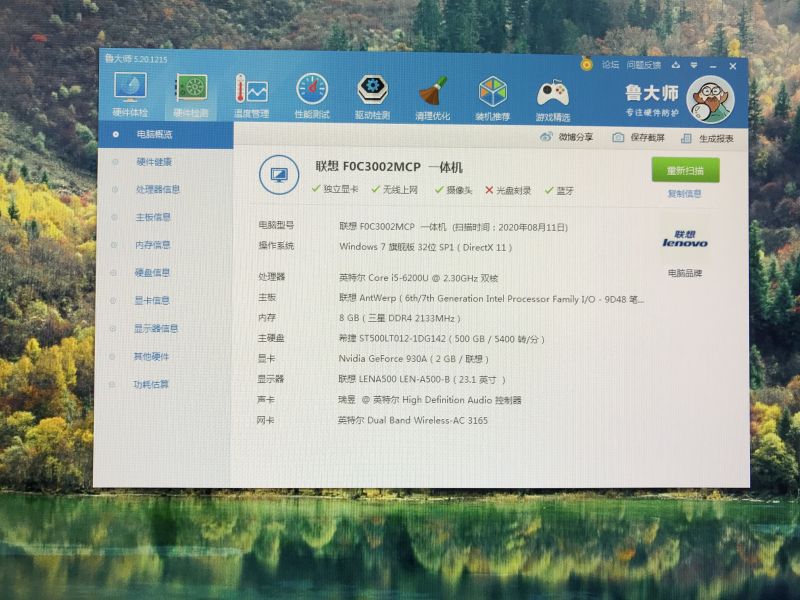This screenshot has width=800, height=600.
Task: Click the Nvidia GeForce 930A graphics value
Action: [x=413, y=359]
